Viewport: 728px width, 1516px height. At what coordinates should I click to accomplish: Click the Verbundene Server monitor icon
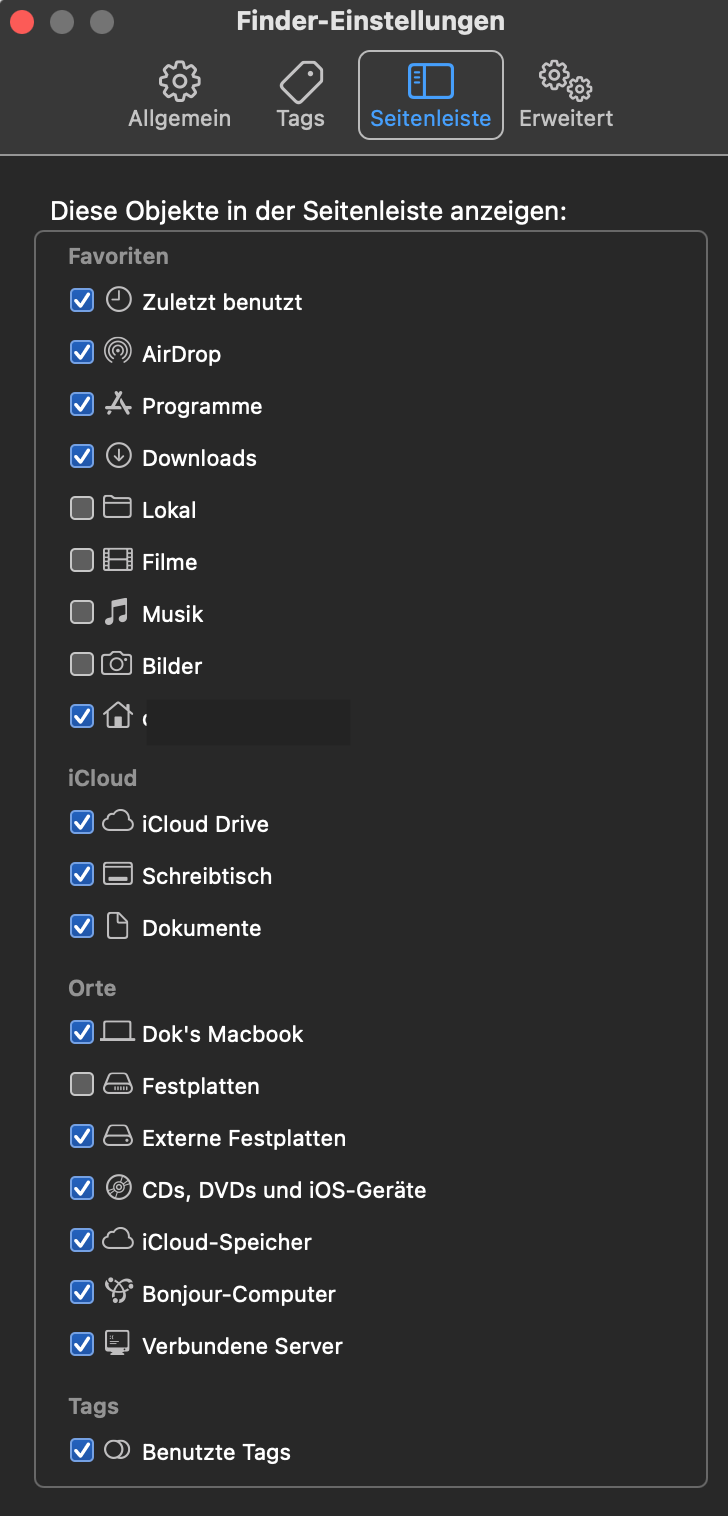pos(118,1344)
